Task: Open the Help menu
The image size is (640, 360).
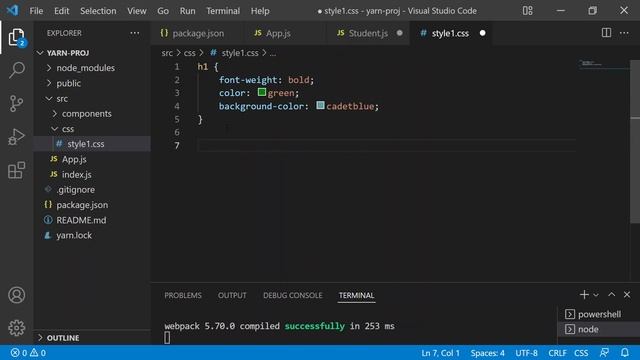Action: click(260, 11)
